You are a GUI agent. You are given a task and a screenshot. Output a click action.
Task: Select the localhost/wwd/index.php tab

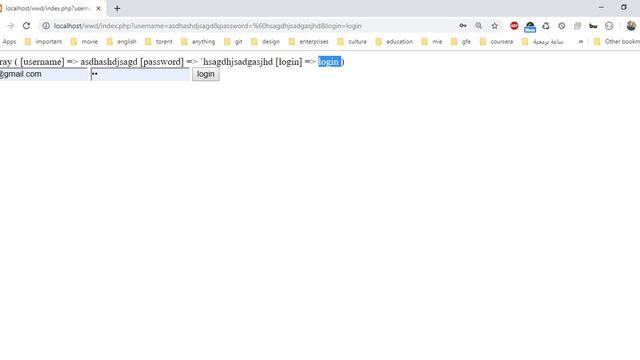pos(49,8)
